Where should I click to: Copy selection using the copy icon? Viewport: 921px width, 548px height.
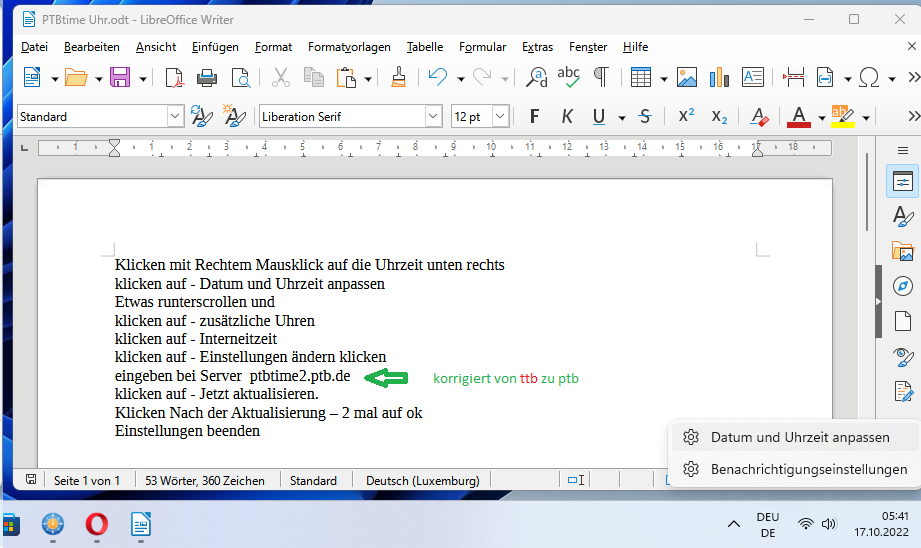[x=314, y=78]
